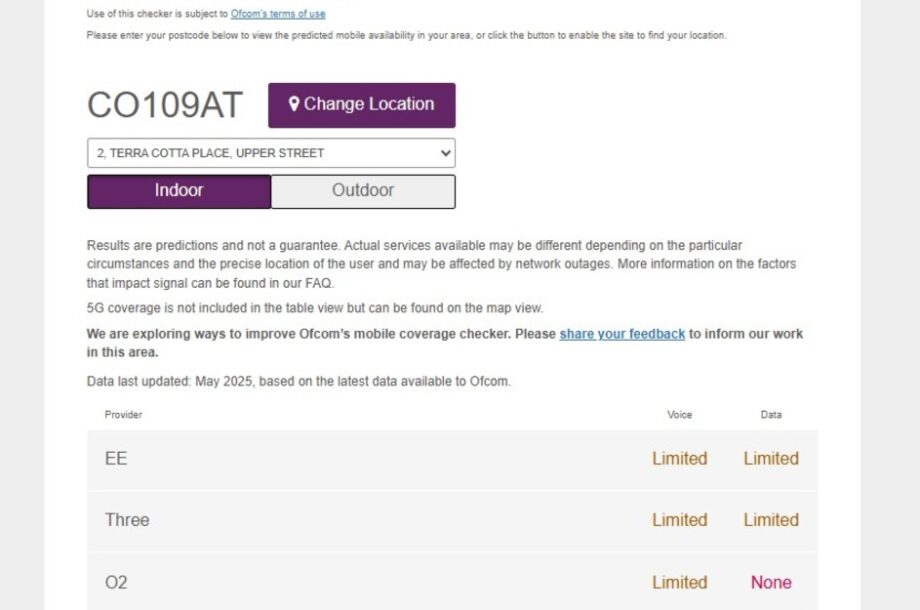Click the Voice column header

coord(679,415)
